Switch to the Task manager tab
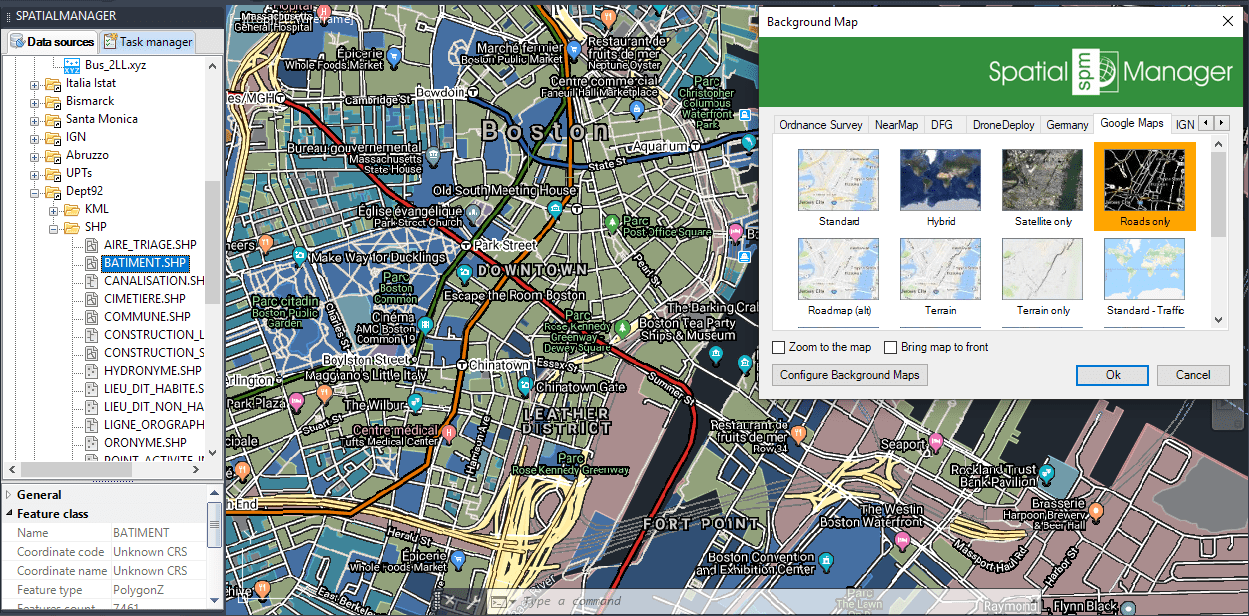This screenshot has width=1249, height=616. [x=147, y=42]
